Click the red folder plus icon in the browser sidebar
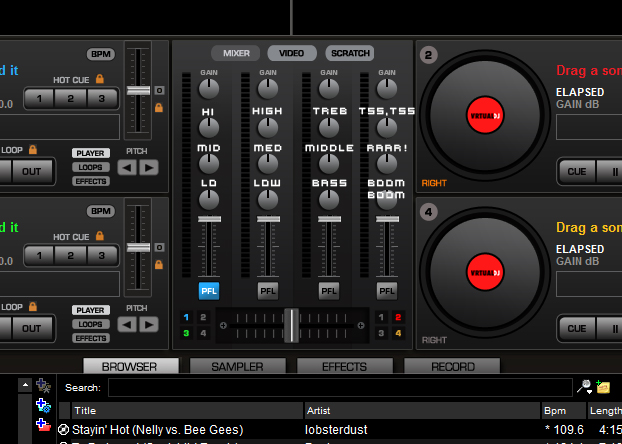 tap(43, 425)
